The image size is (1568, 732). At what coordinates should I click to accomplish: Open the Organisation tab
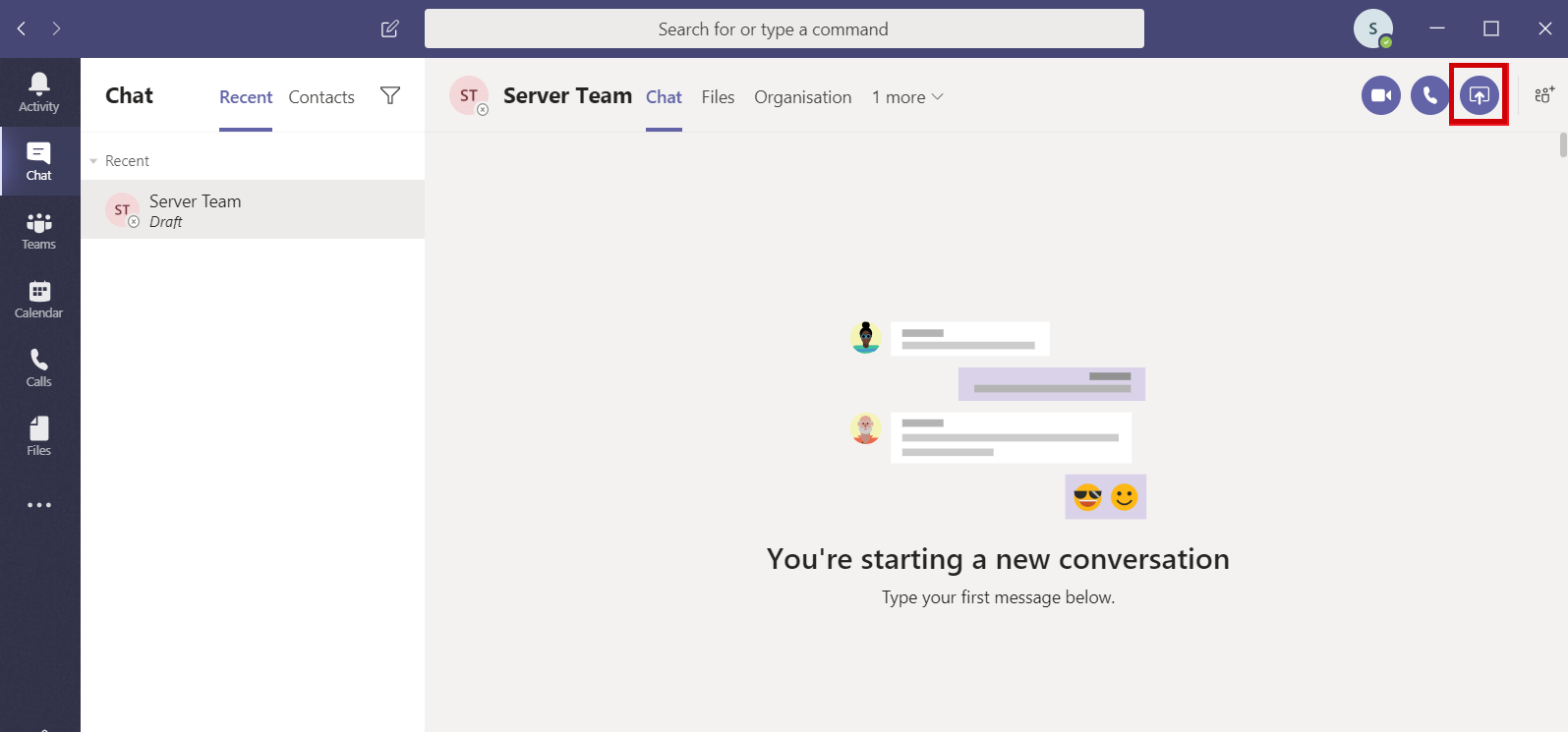pos(802,97)
